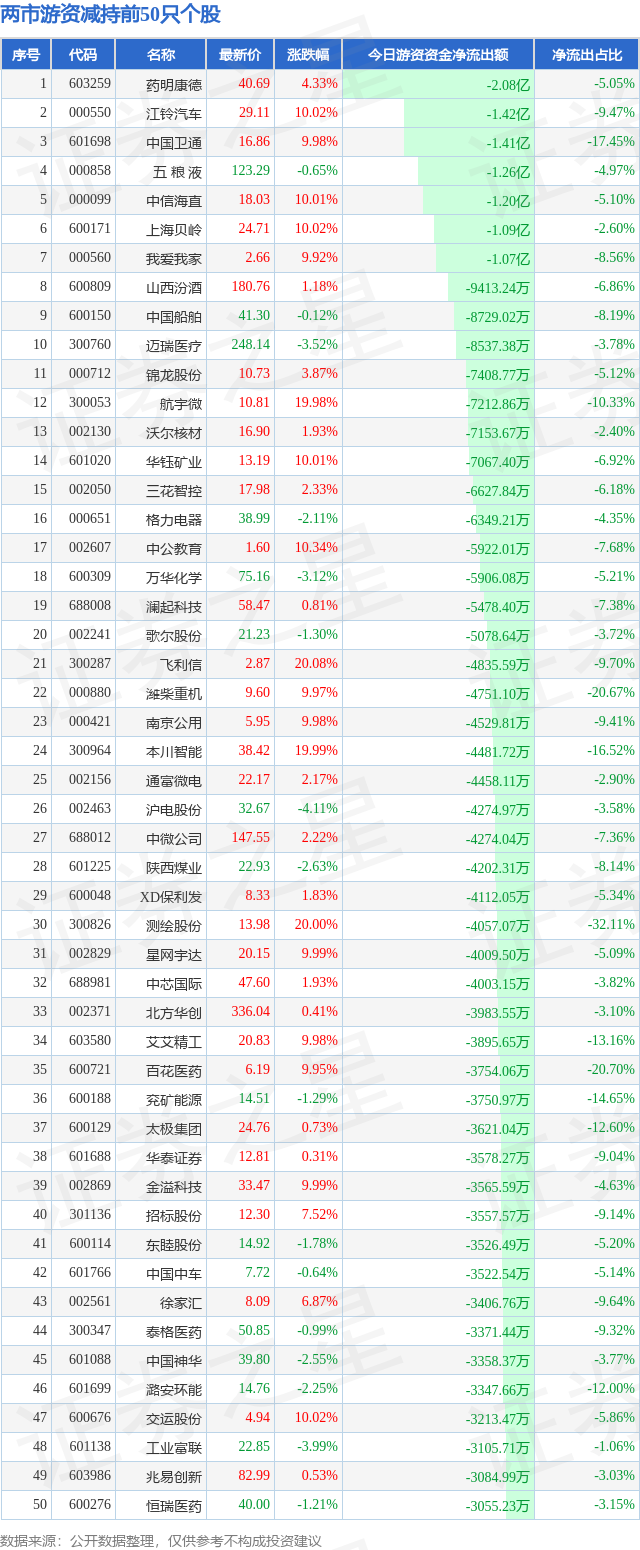Select stock name 药明康德
The height and width of the screenshot is (1550, 640).
click(174, 85)
